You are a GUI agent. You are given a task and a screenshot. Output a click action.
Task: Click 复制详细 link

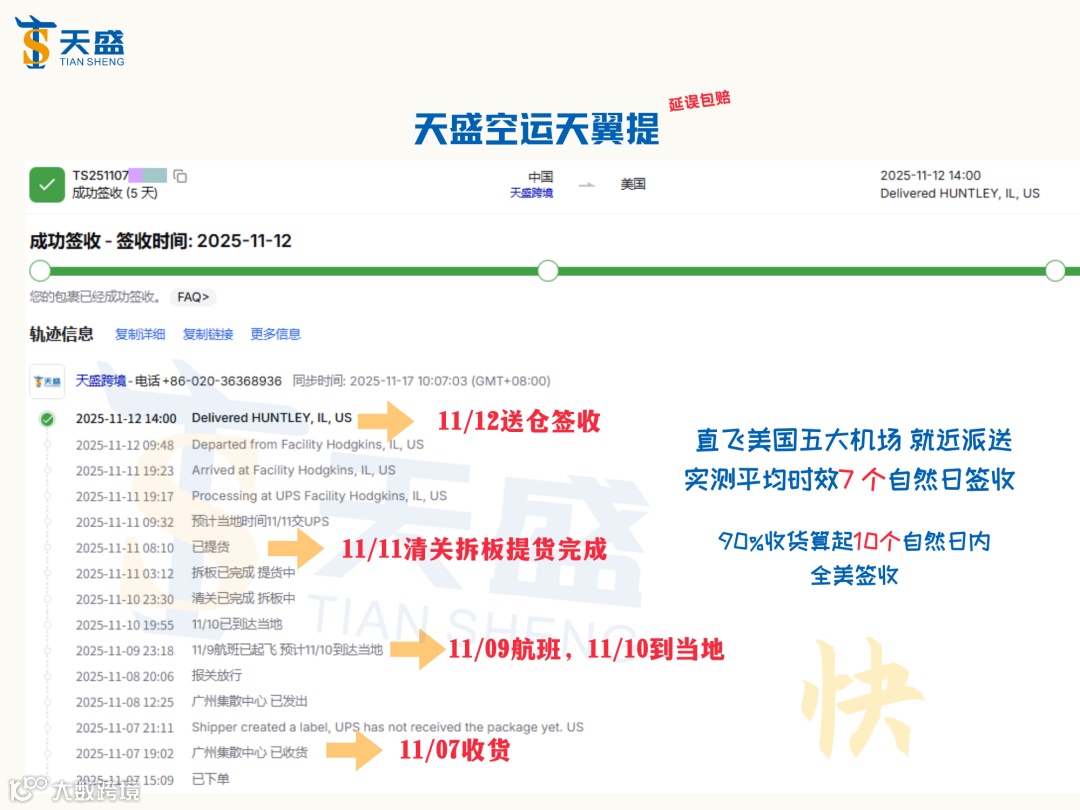(x=140, y=334)
